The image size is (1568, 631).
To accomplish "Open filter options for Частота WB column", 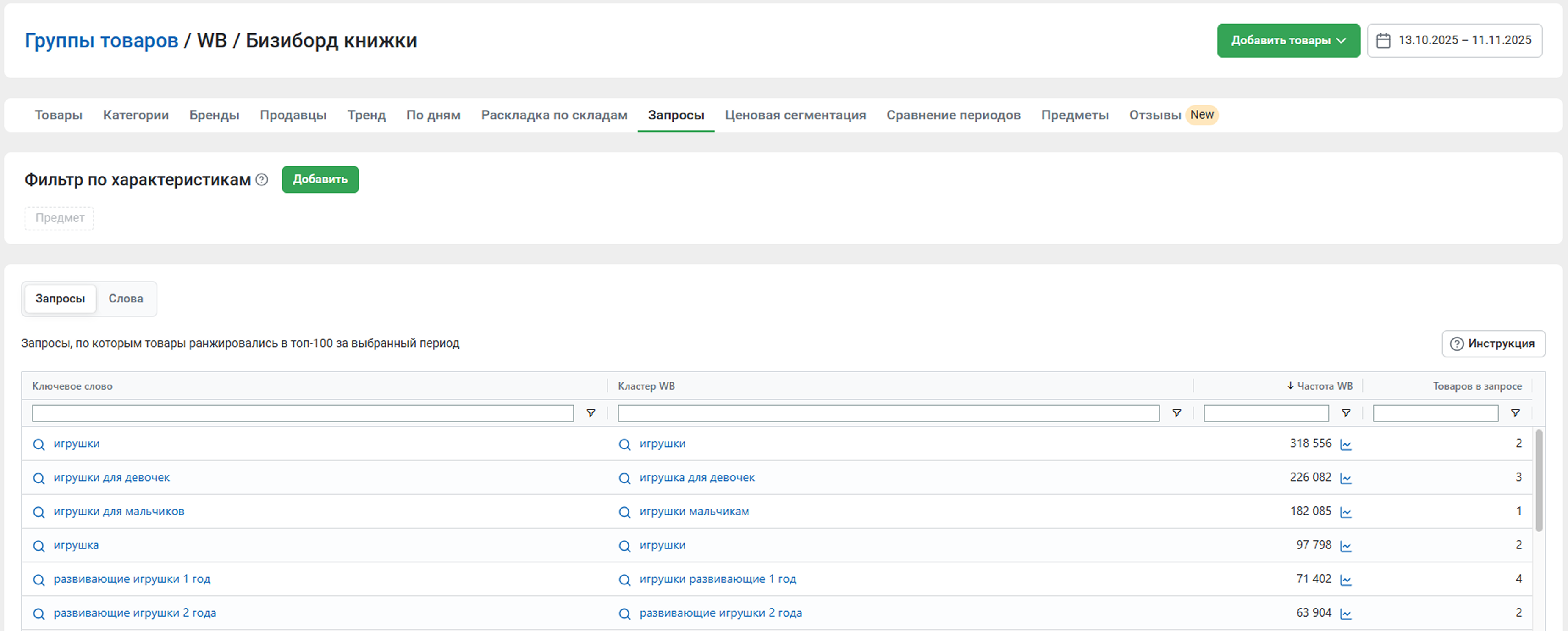I will point(1346,413).
